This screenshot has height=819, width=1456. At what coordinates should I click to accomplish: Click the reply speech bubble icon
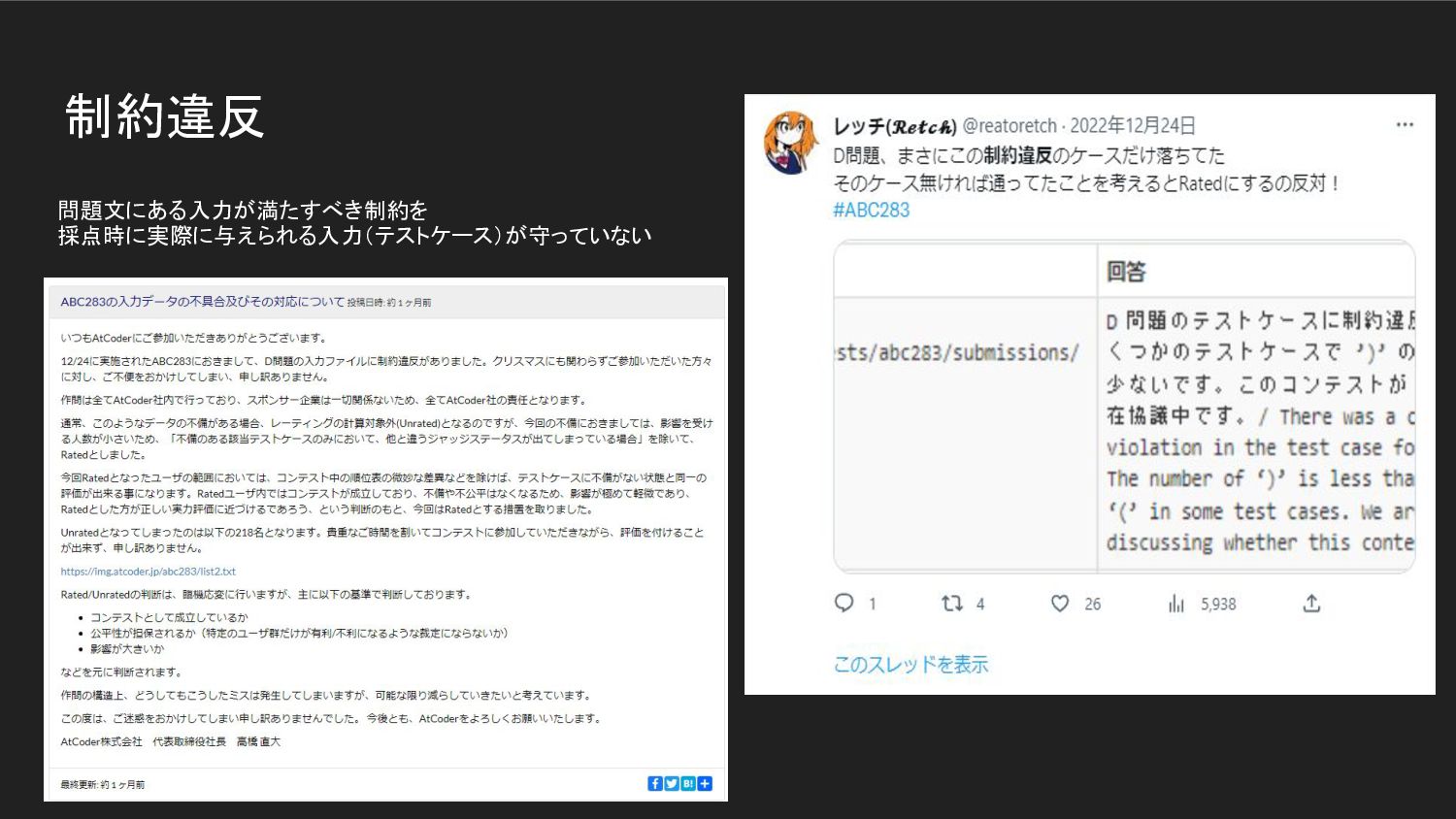click(x=844, y=604)
